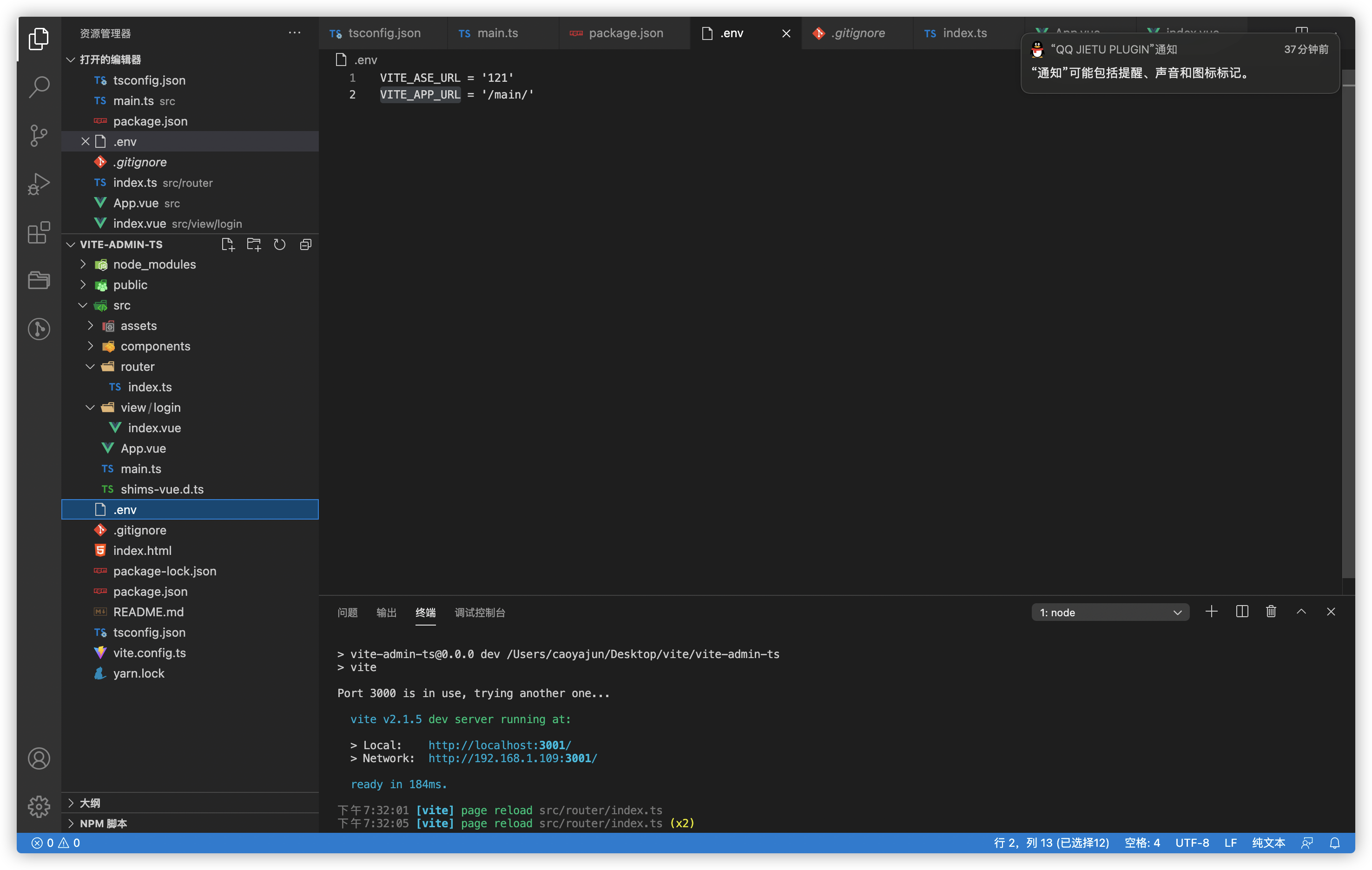This screenshot has width=1372, height=870.
Task: Open the Source Control view
Action: tap(39, 136)
